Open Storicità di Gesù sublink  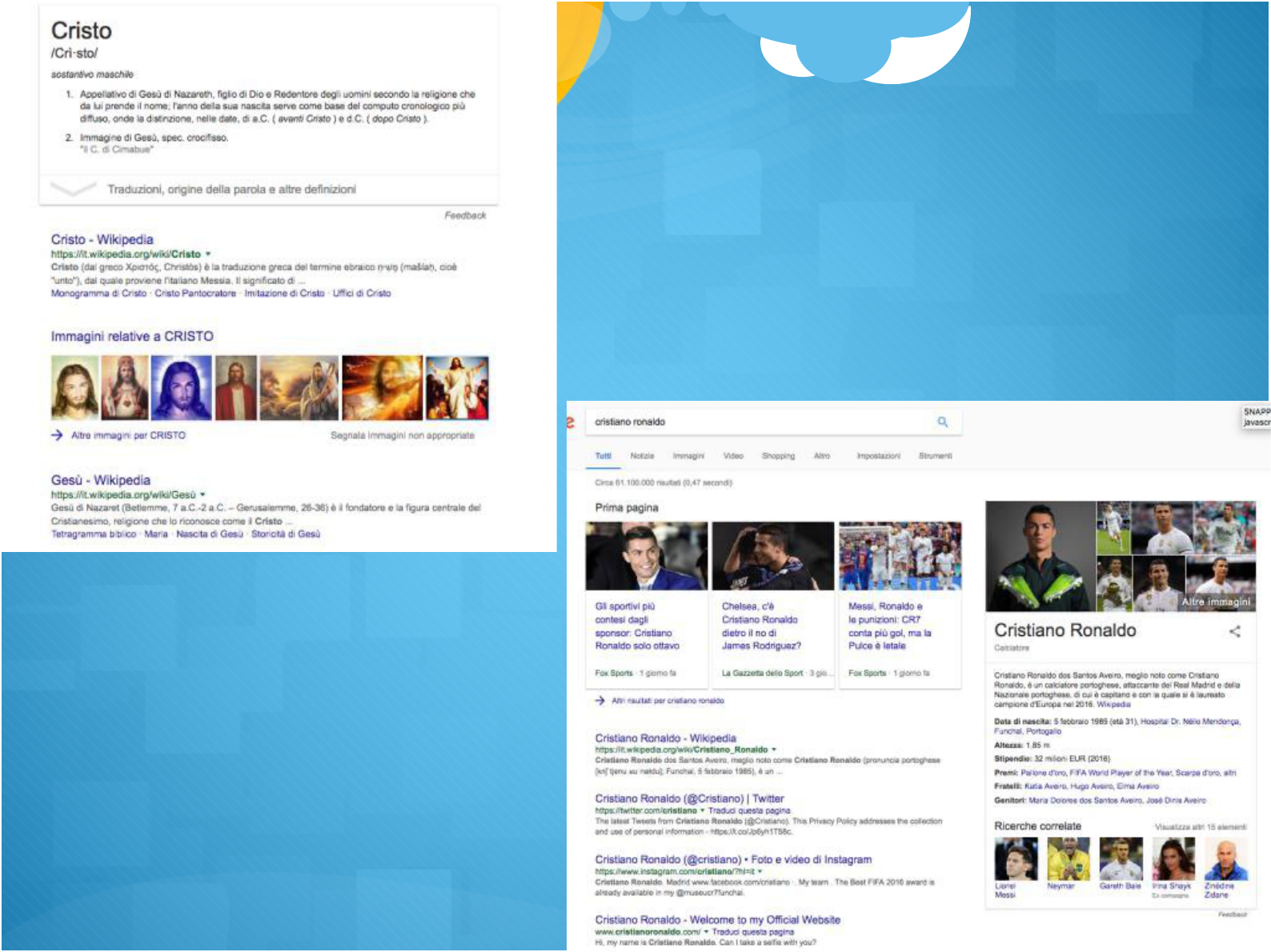click(286, 534)
